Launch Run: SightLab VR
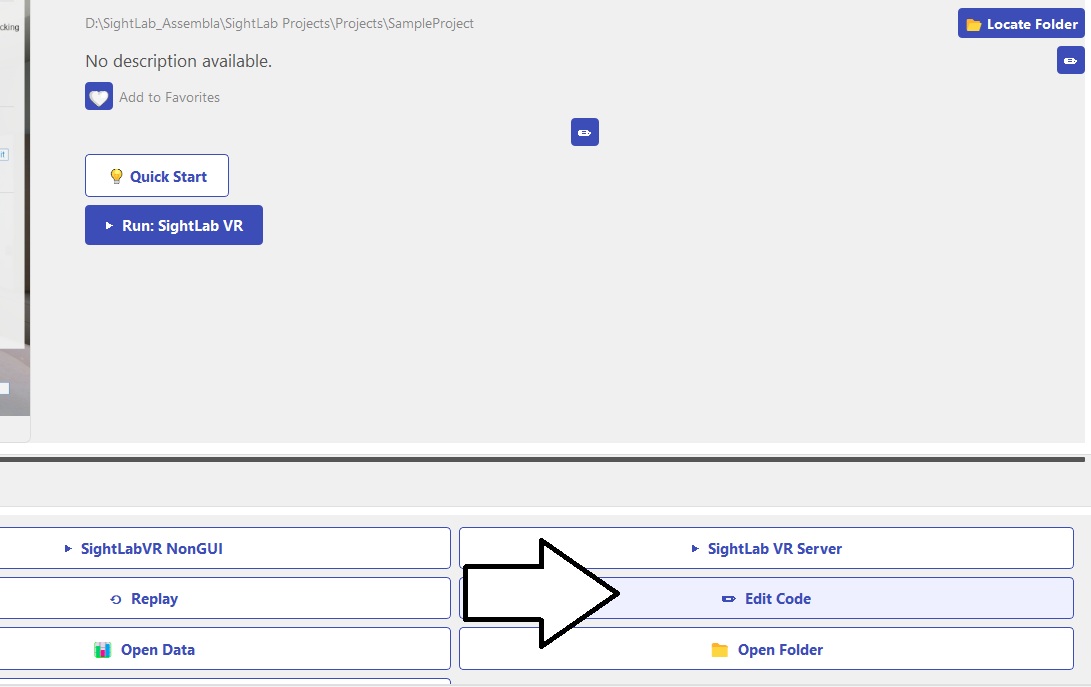 (174, 226)
